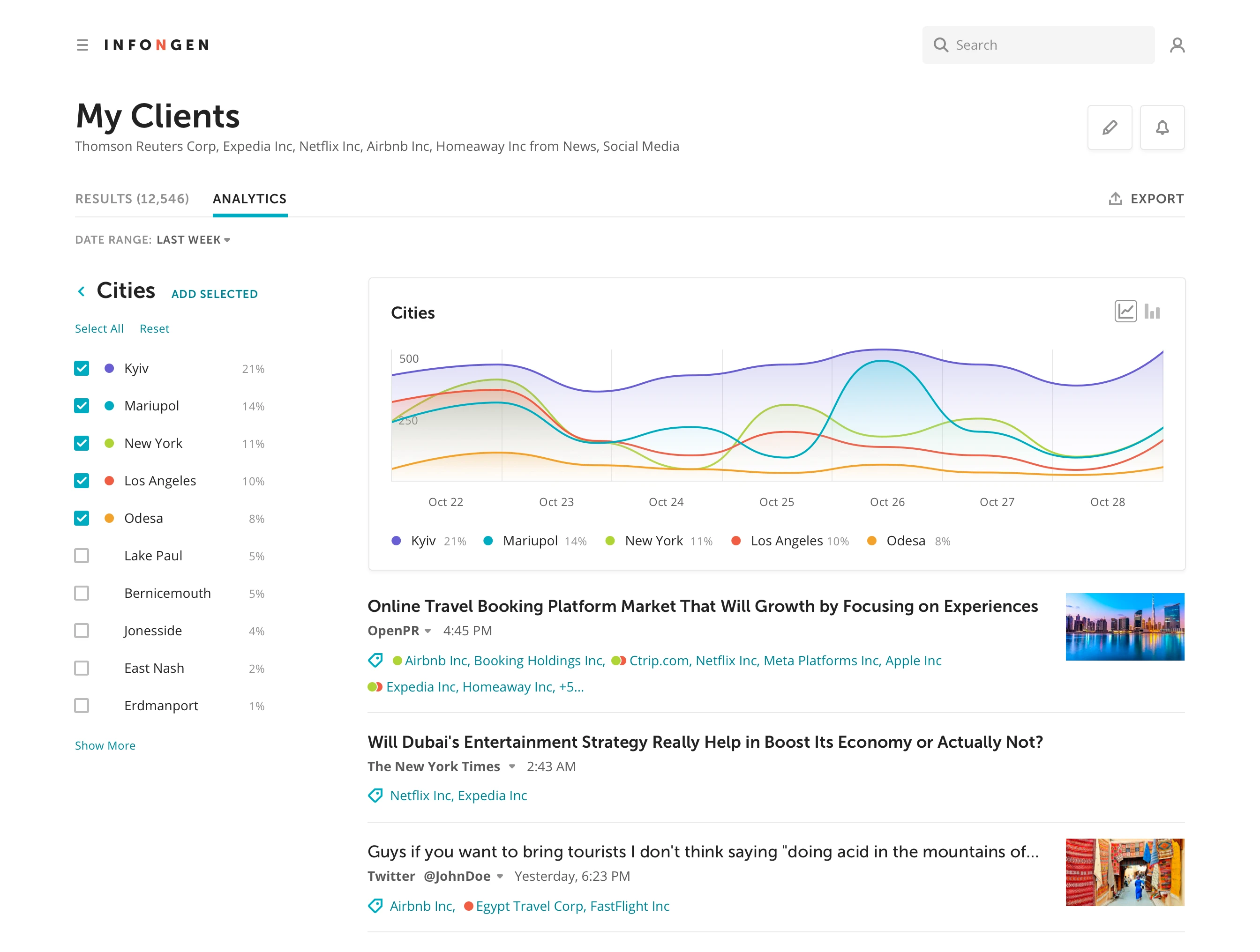Select the Odesa legend color dot
The width and height of the screenshot is (1260, 952).
871,540
